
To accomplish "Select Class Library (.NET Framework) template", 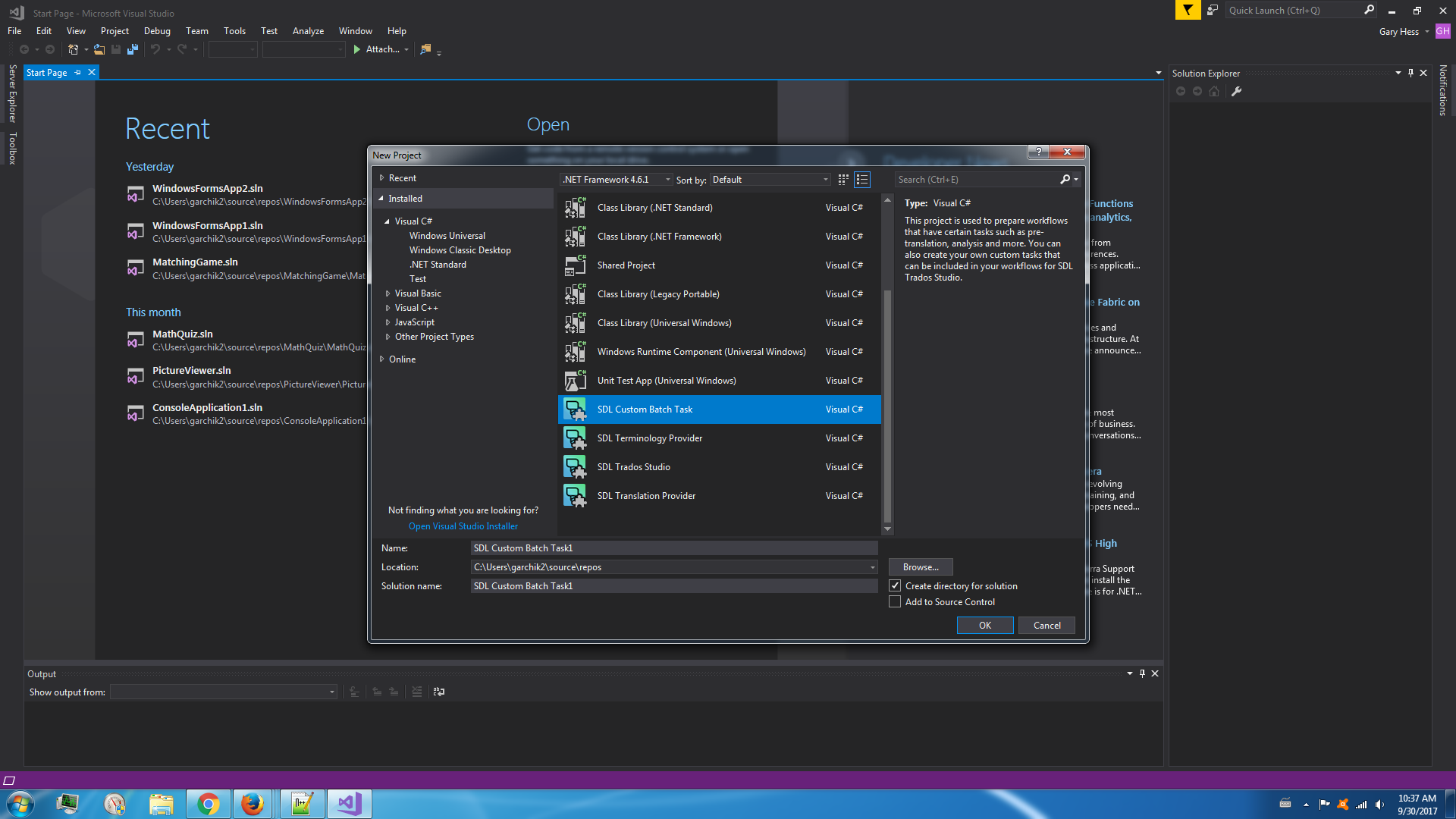I will pyautogui.click(x=720, y=237).
